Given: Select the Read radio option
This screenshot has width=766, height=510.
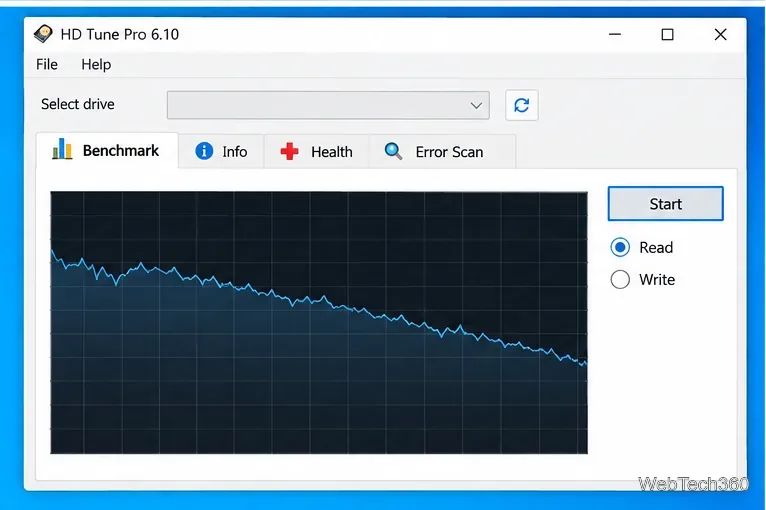Looking at the screenshot, I should point(642,247).
